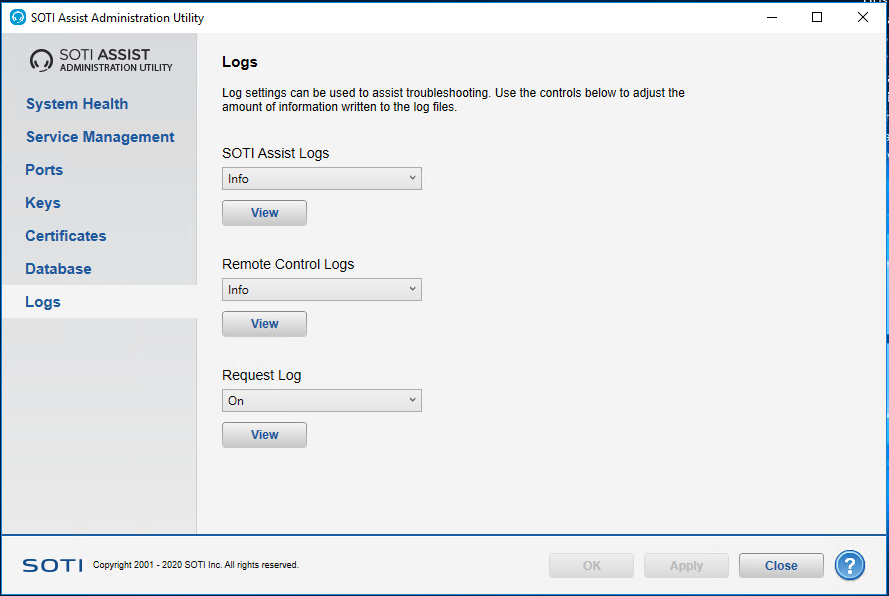The height and width of the screenshot is (596, 889).
Task: Expand the Request Log On/Off dropdown
Action: click(321, 401)
